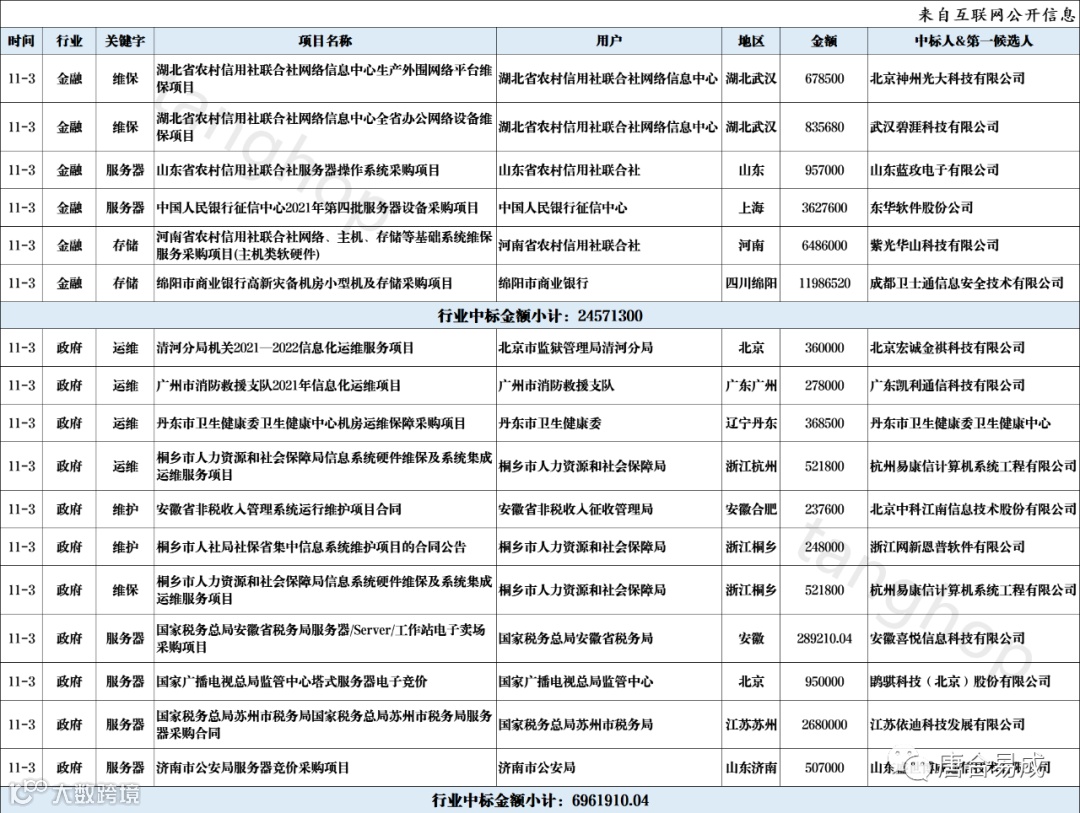Screen dimensions: 1080x813
Task: Select project 丹东市卫生健康委卫生健康中心机房运维保障采购项目
Action: [311, 423]
